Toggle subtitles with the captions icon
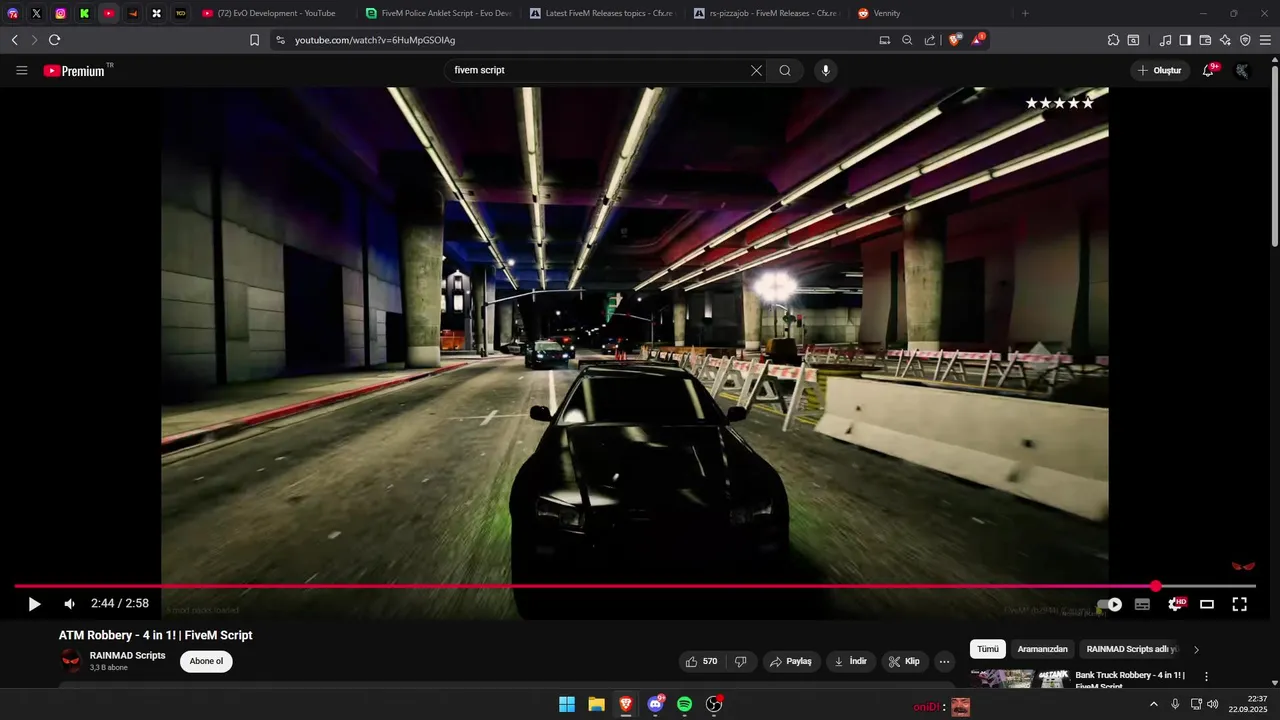 tap(1142, 604)
